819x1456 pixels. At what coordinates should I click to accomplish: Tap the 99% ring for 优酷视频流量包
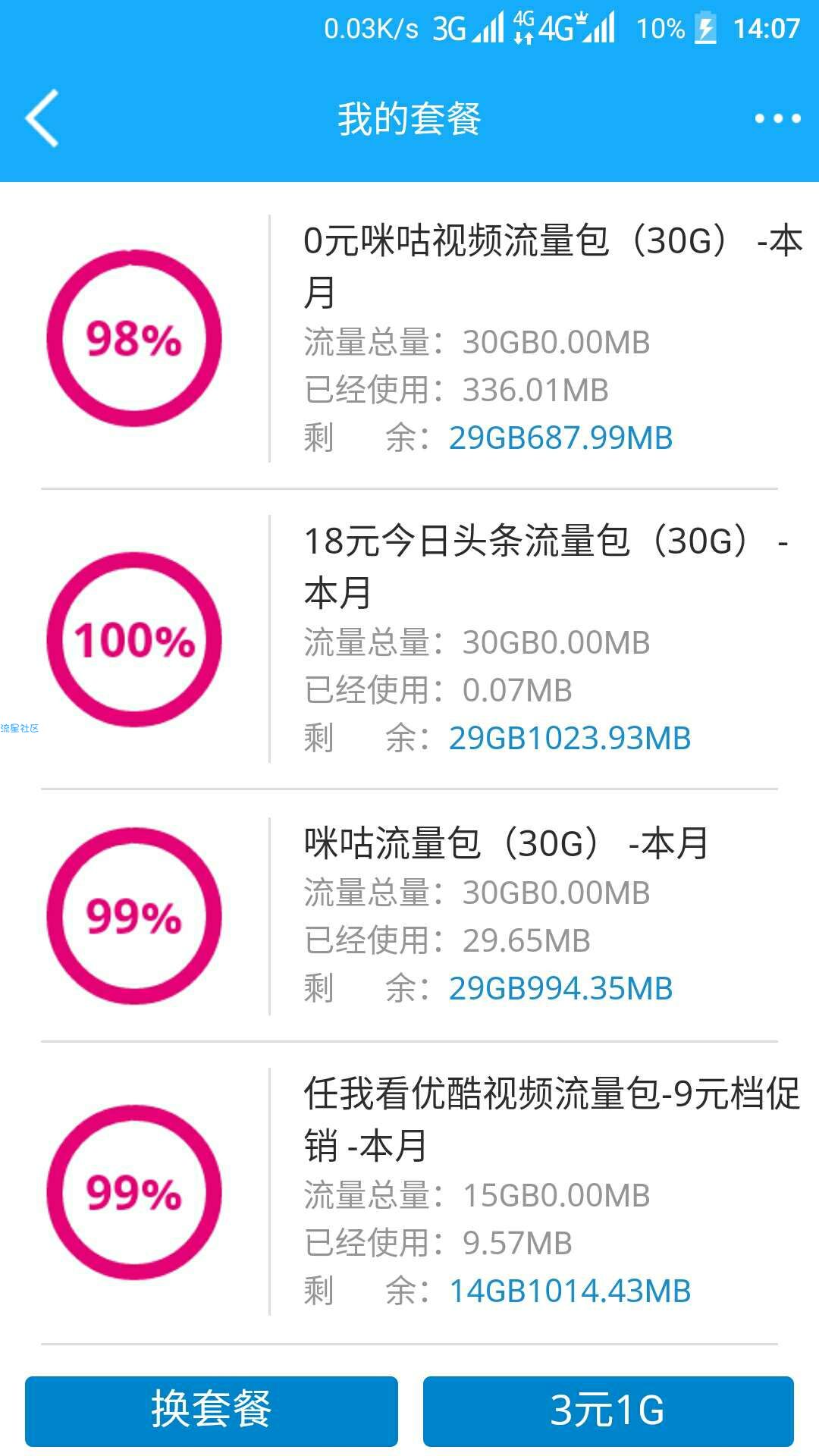[x=134, y=1193]
